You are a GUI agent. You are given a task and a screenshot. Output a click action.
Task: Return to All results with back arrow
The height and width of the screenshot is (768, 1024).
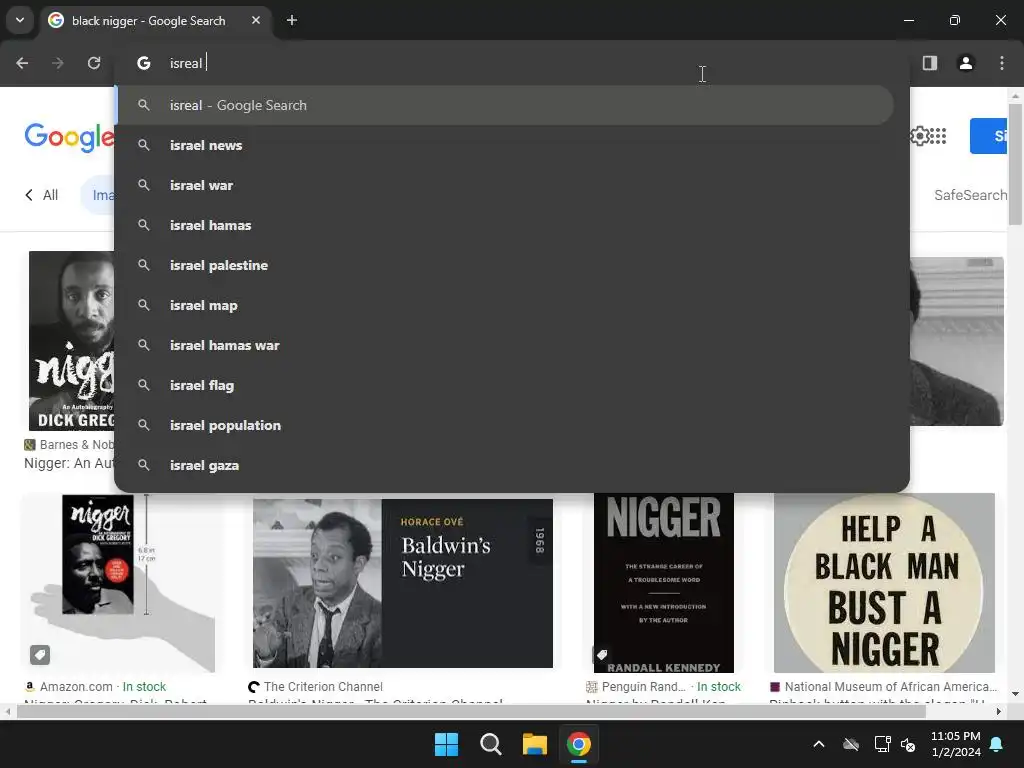[x=41, y=195]
